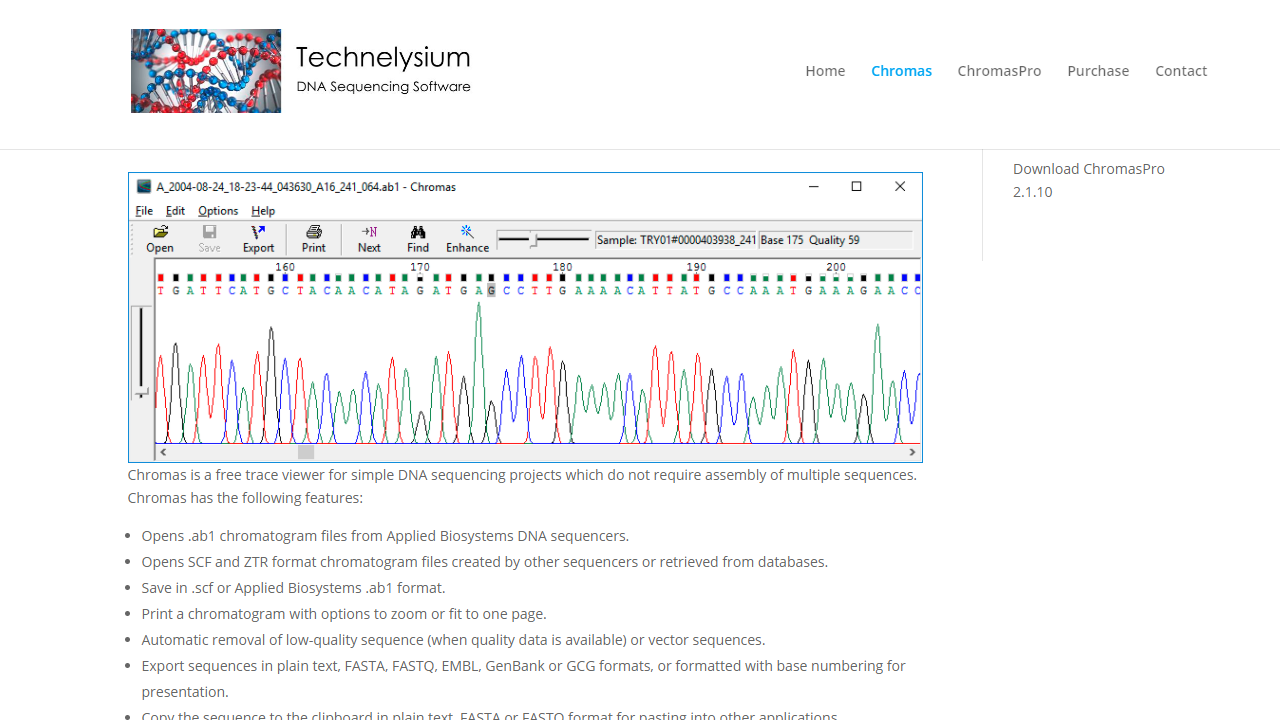Click the Enhance sparkle icon
This screenshot has width=1280, height=720.
click(x=467, y=232)
